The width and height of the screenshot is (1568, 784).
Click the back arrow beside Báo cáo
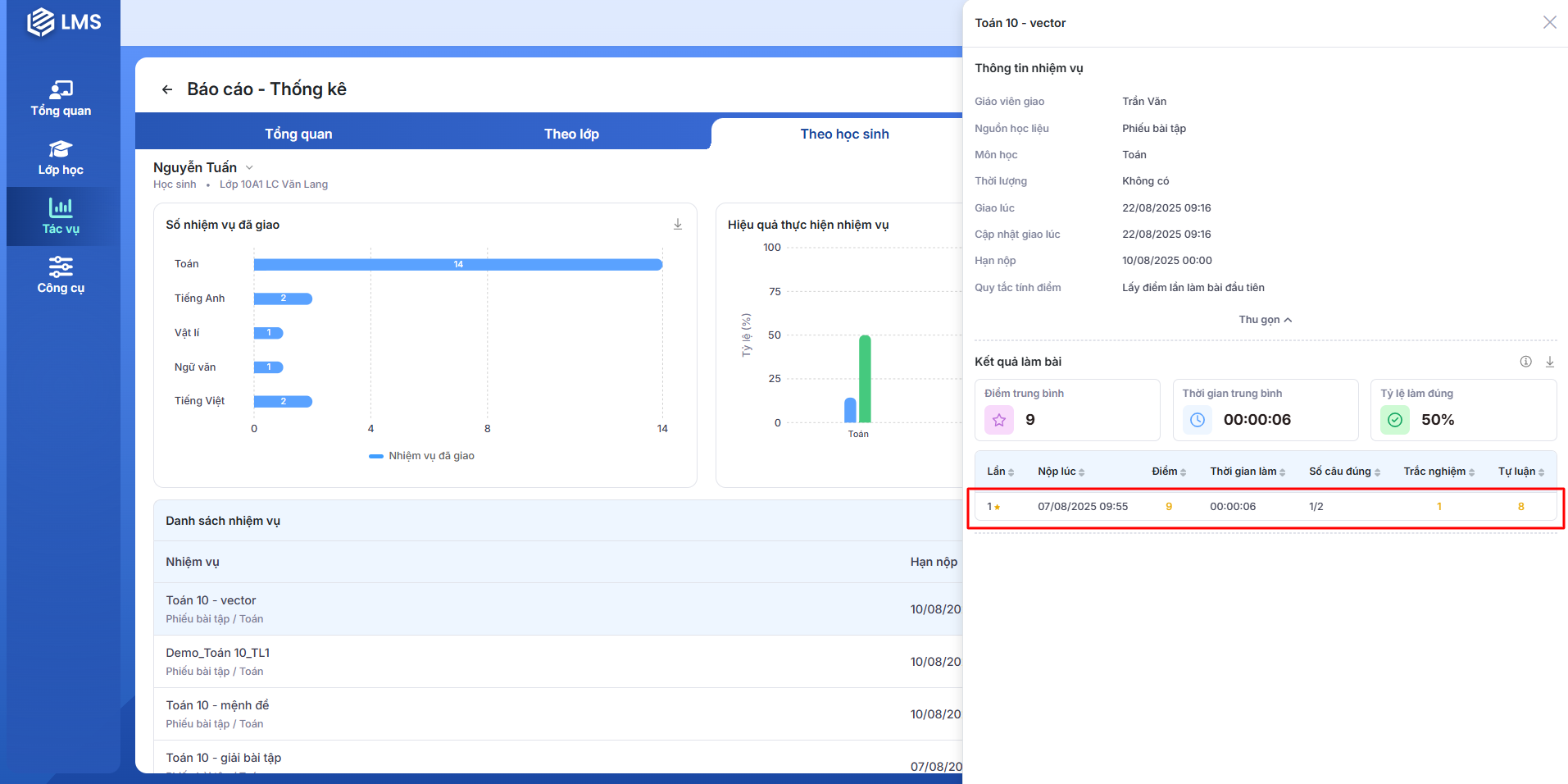pyautogui.click(x=167, y=89)
